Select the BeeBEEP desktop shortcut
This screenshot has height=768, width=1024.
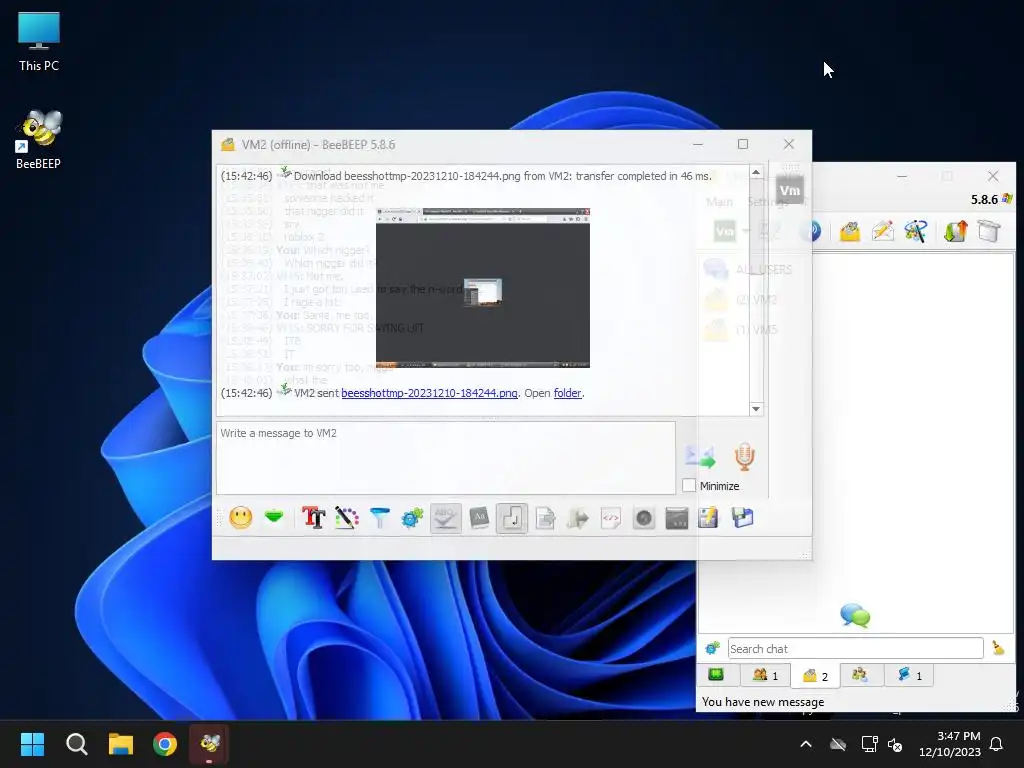39,139
